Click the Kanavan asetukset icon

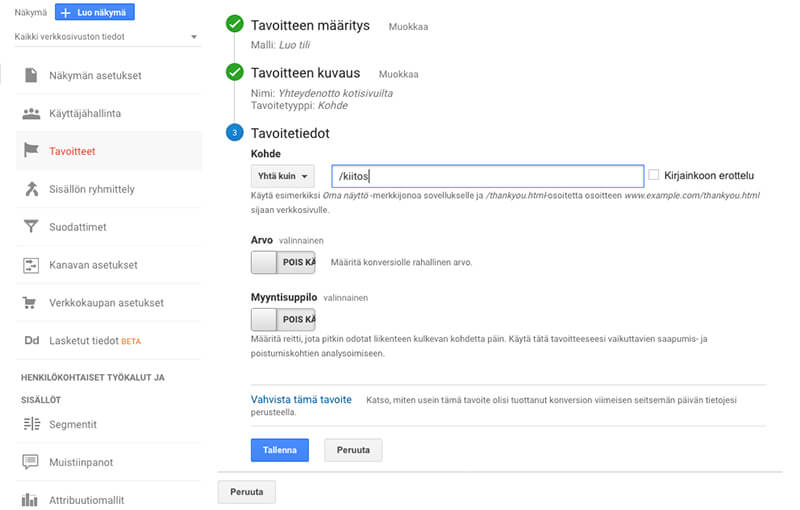pos(31,265)
